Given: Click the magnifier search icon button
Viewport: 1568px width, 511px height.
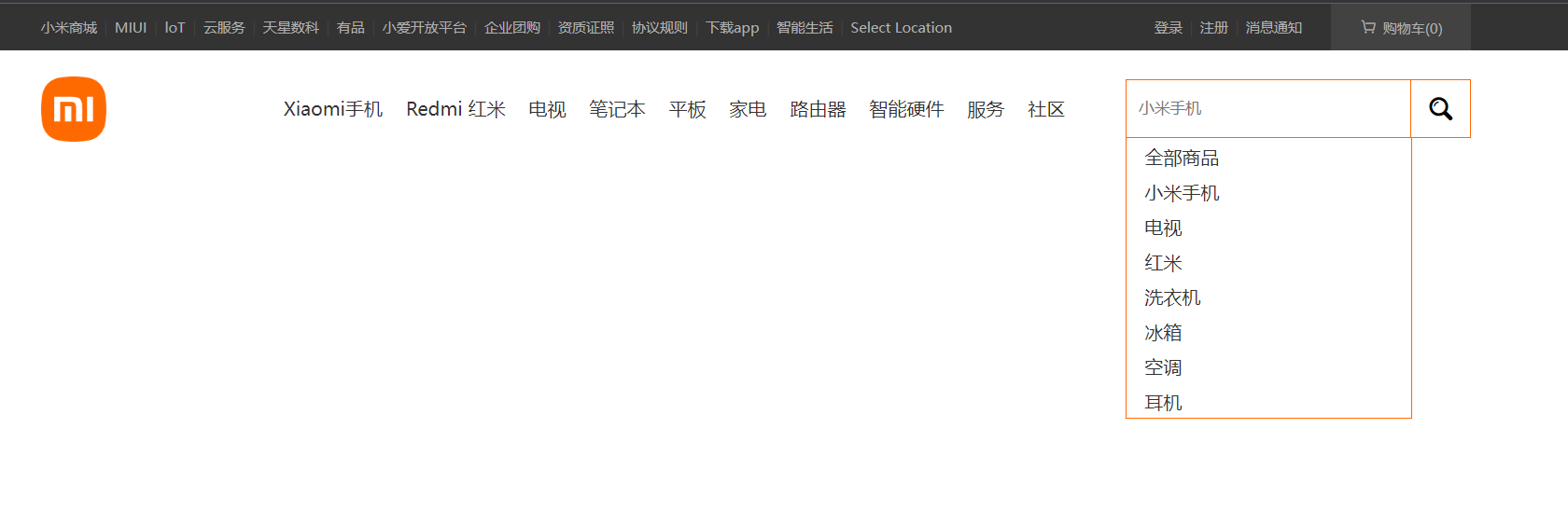Looking at the screenshot, I should [x=1440, y=109].
